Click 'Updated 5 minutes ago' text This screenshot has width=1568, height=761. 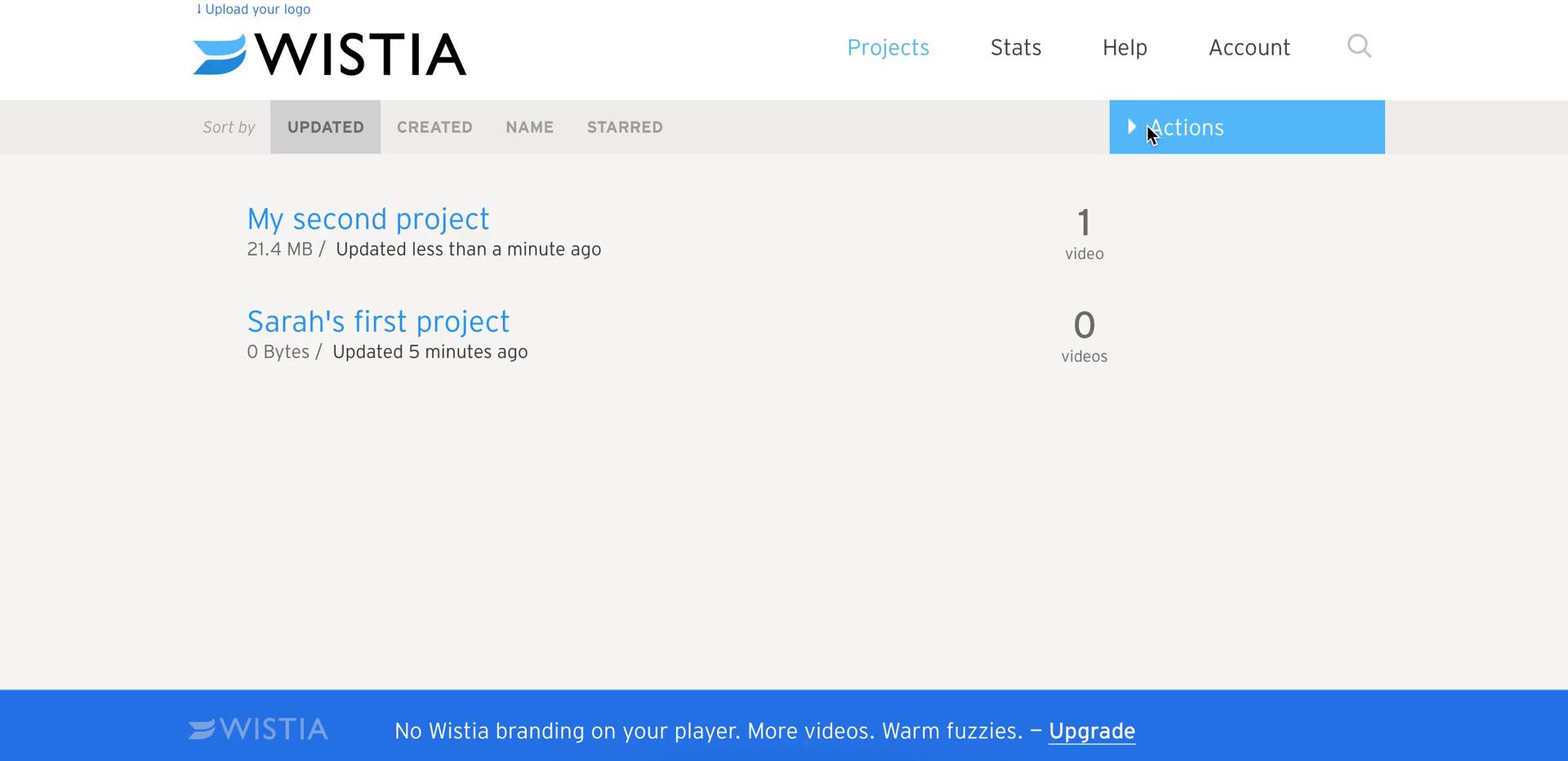[430, 352]
